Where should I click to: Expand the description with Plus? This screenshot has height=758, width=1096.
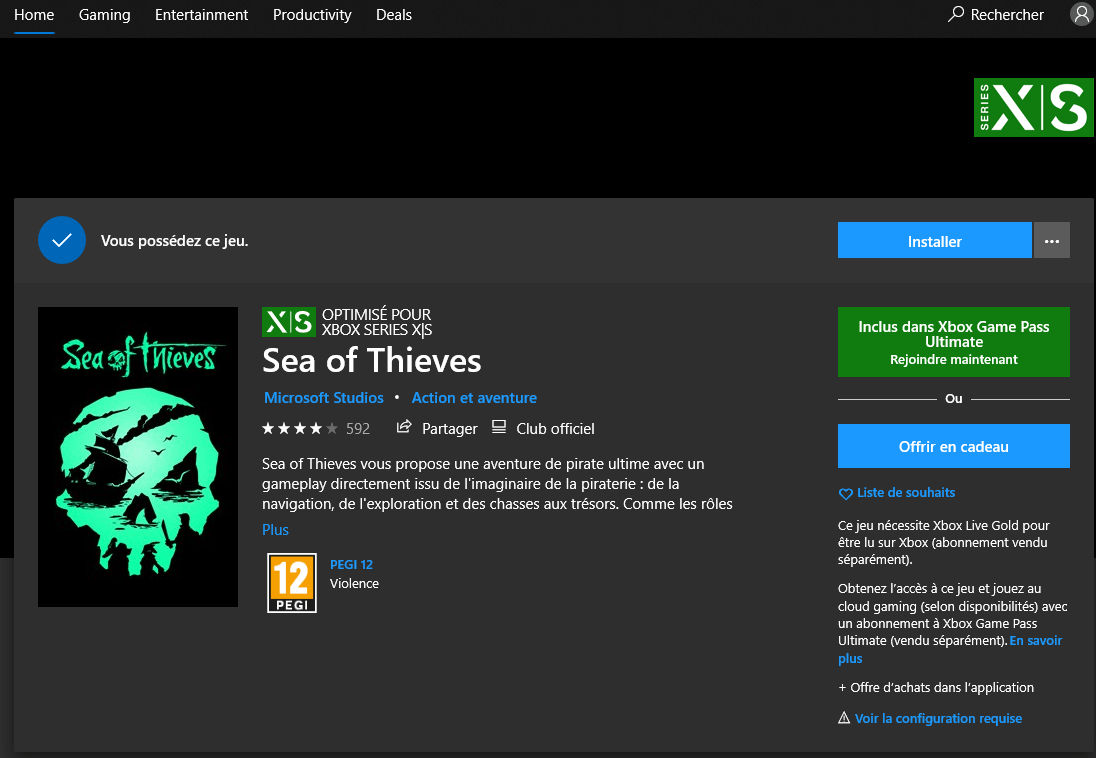tap(275, 529)
